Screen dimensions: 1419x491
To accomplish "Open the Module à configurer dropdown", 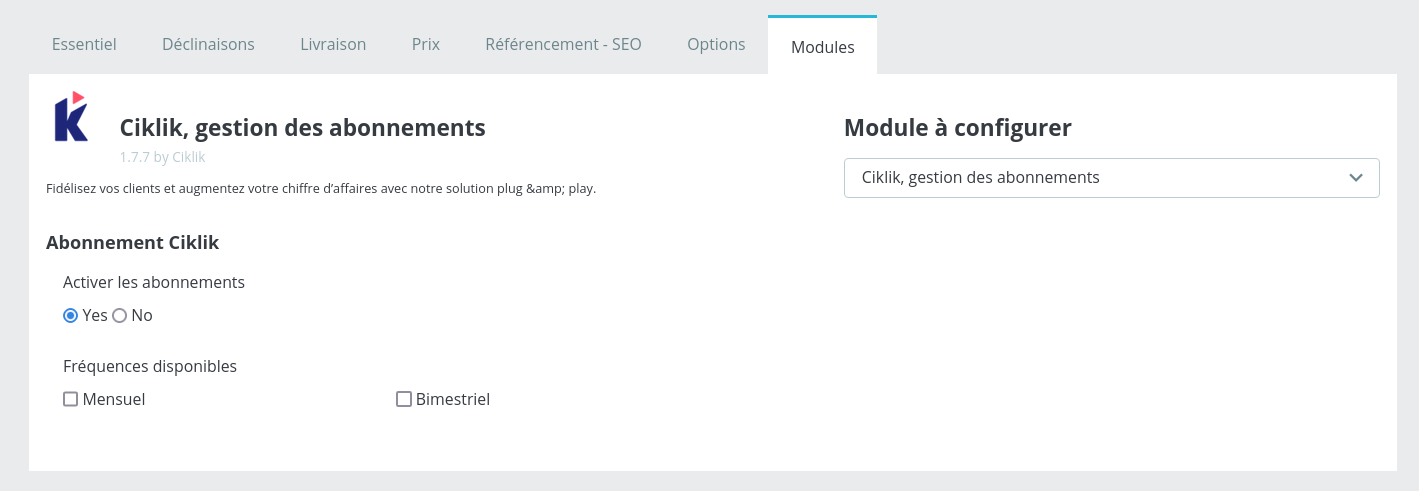I will click(1111, 178).
